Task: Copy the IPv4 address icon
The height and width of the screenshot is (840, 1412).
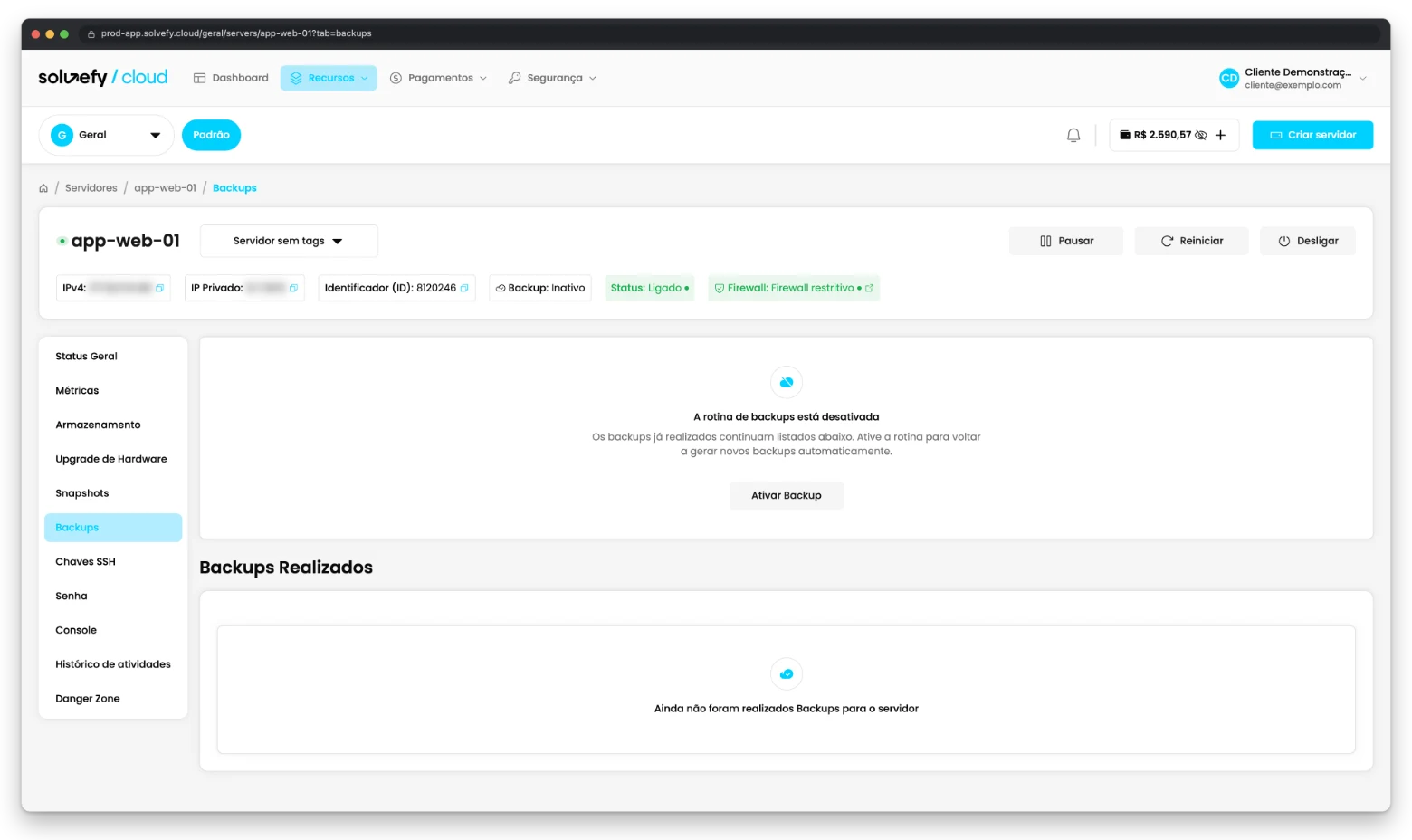Action: pos(159,288)
